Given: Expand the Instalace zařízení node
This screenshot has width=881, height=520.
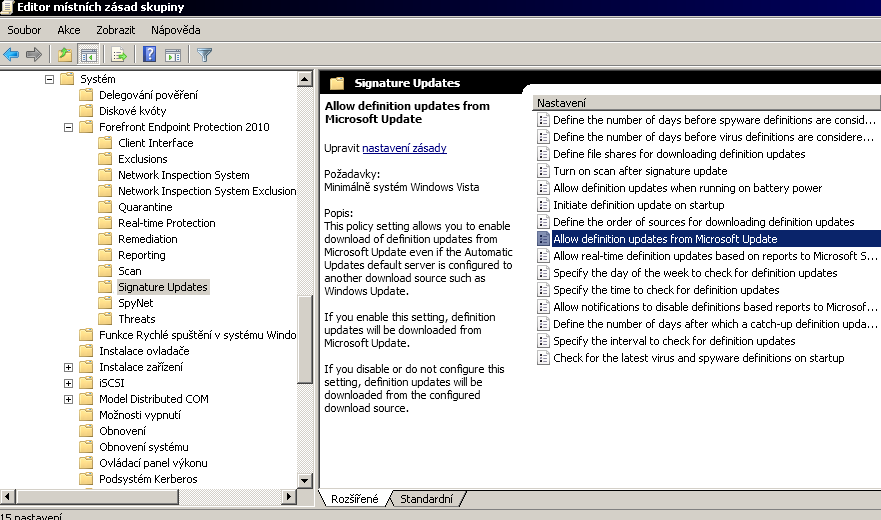Looking at the screenshot, I should tap(69, 367).
